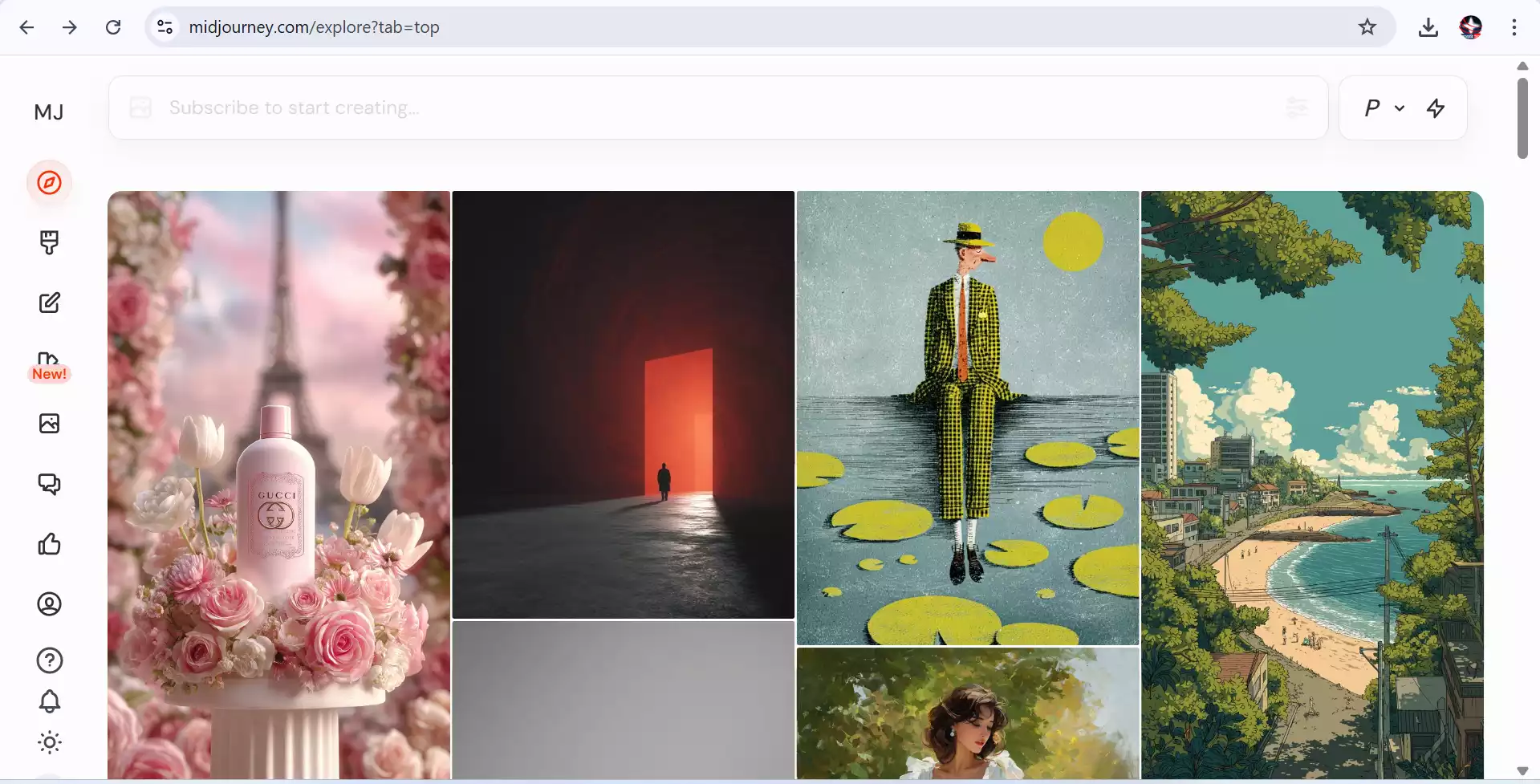The image size is (1540, 784).
Task: Click the image upload icon in prompt bar
Action: (140, 108)
